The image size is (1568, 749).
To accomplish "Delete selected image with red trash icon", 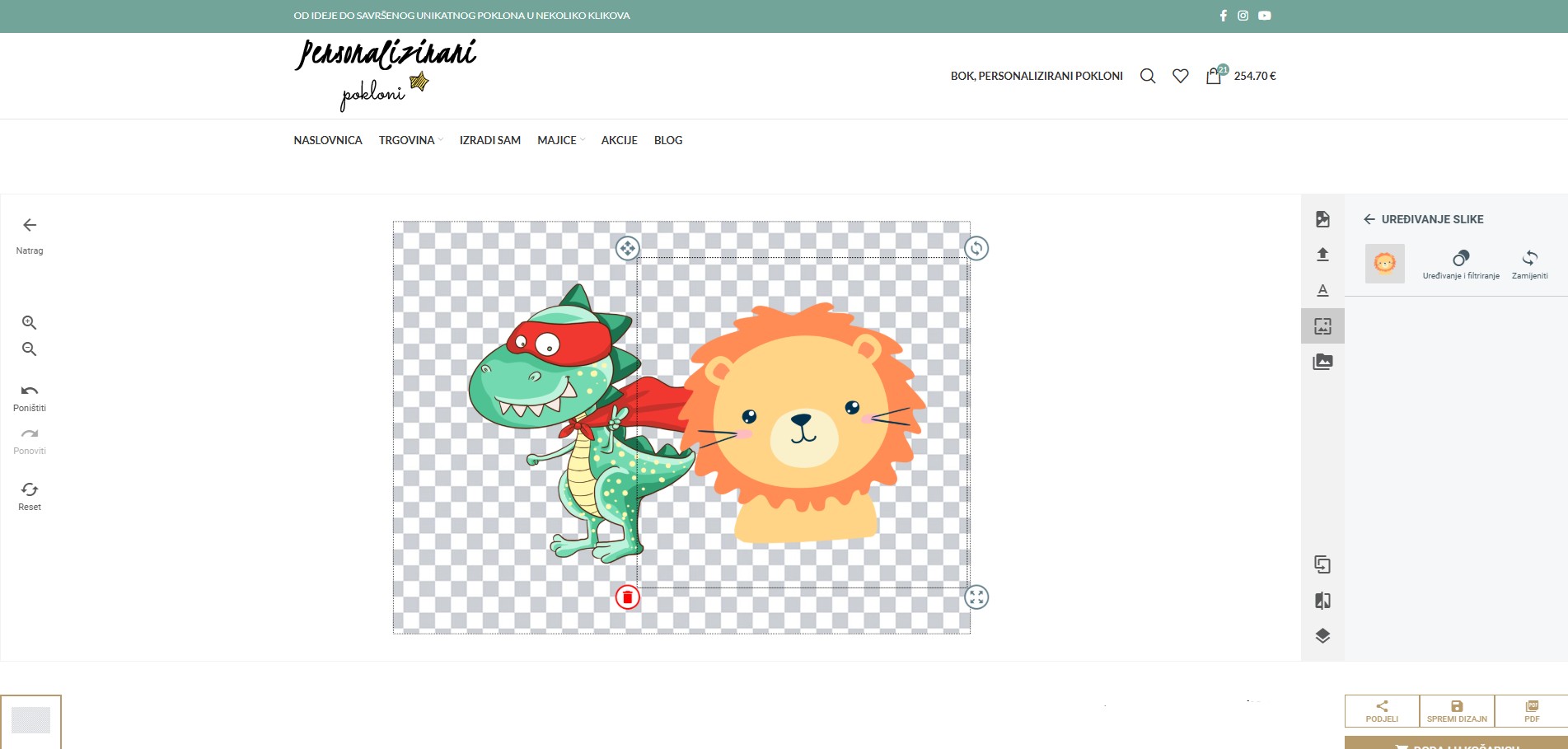I will coord(627,597).
